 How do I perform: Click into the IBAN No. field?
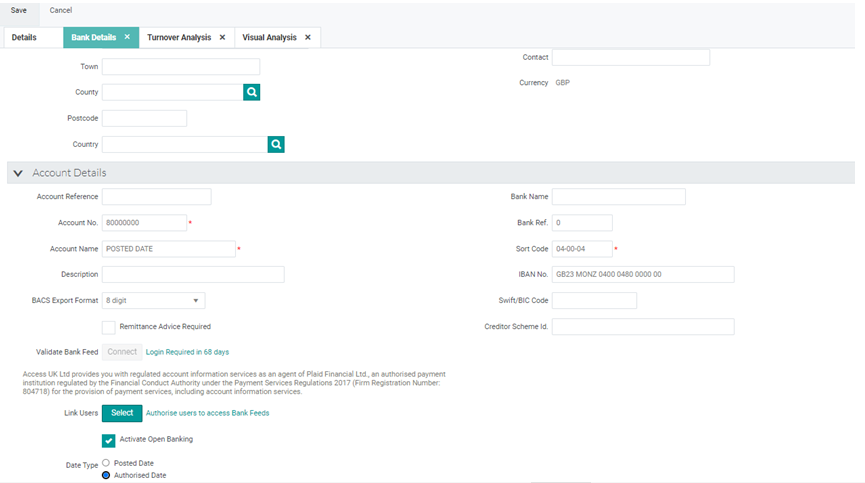coord(642,274)
